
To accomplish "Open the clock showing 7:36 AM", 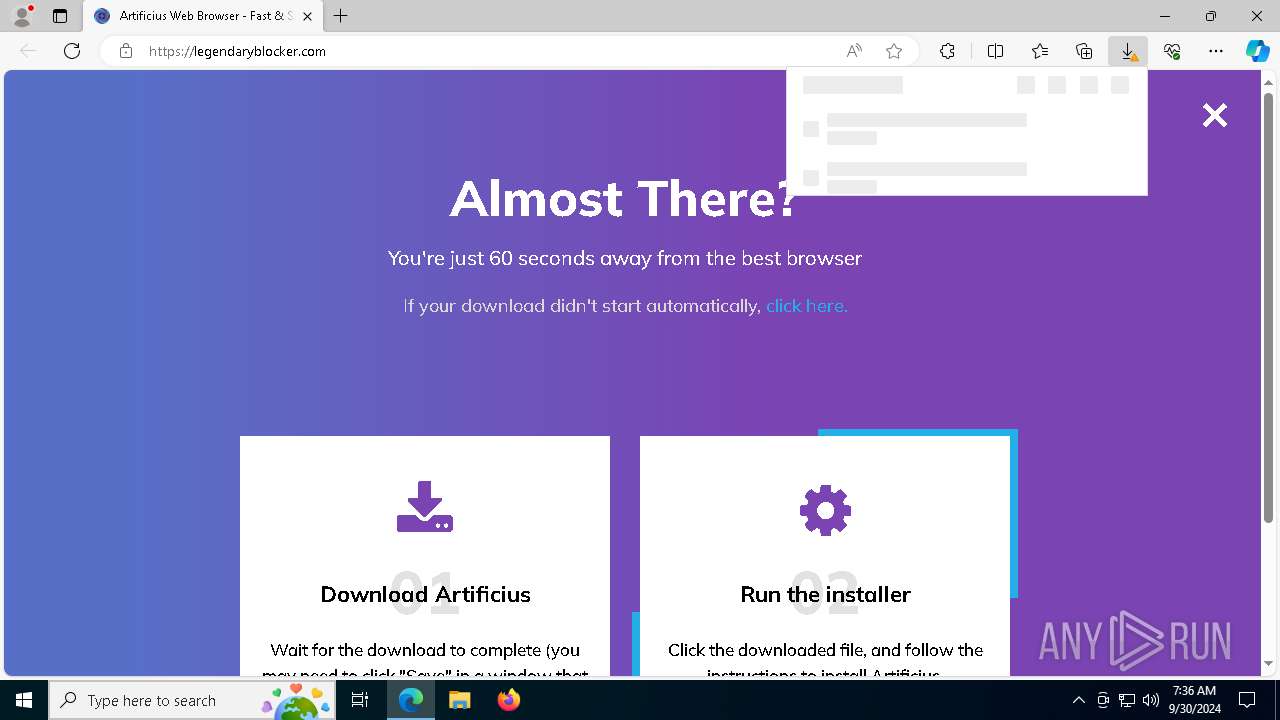I will tap(1194, 700).
